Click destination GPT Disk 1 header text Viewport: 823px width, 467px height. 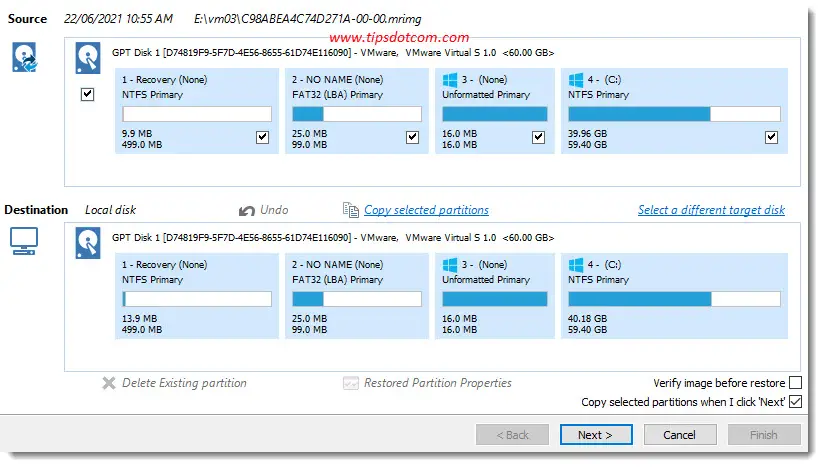[x=333, y=238]
